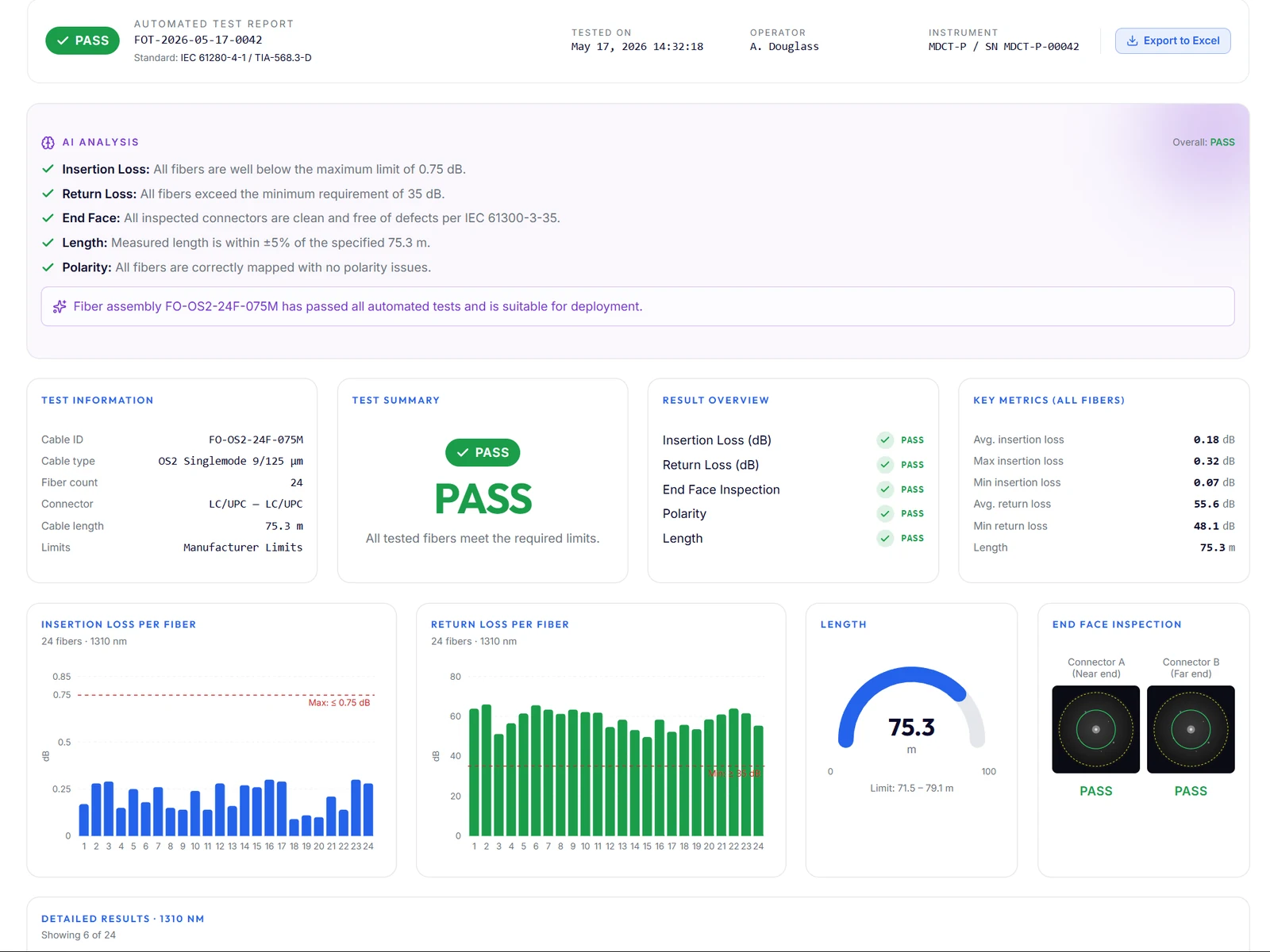Click Avg. return loss 55.6 dB value
The width and height of the screenshot is (1270, 952).
point(1214,504)
